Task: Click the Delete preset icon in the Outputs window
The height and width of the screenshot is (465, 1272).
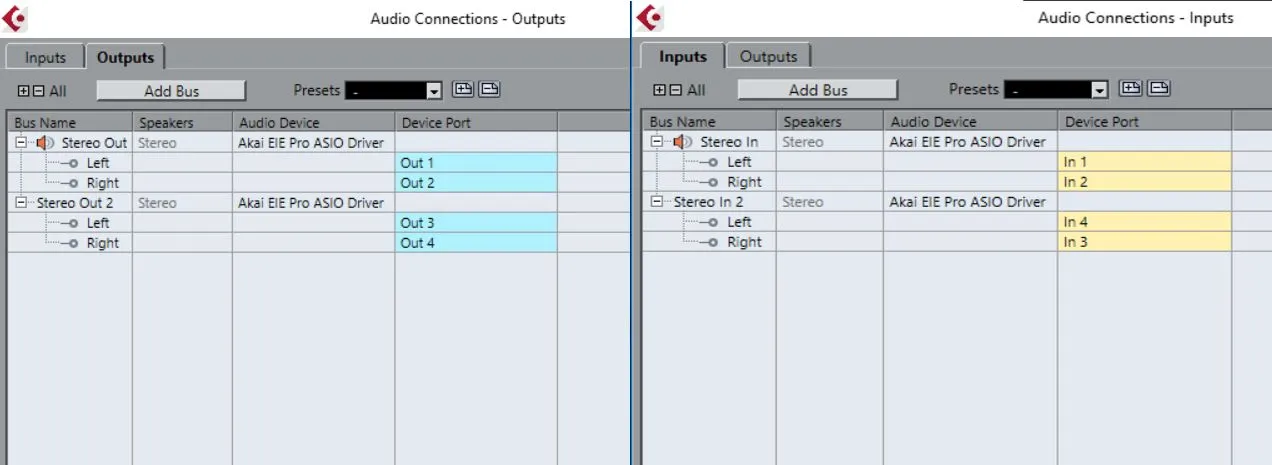Action: [x=489, y=90]
